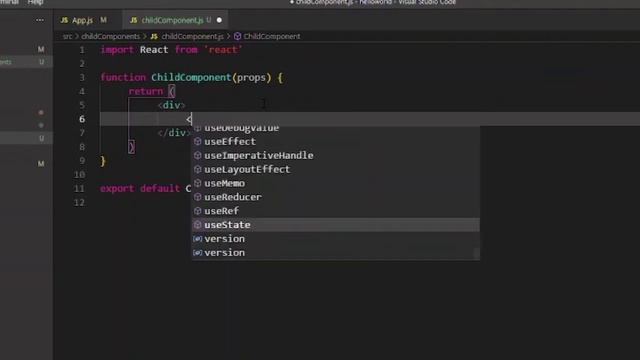Click the method icon beside useEffect
Screen dimensions: 640x360
[x=198, y=142]
